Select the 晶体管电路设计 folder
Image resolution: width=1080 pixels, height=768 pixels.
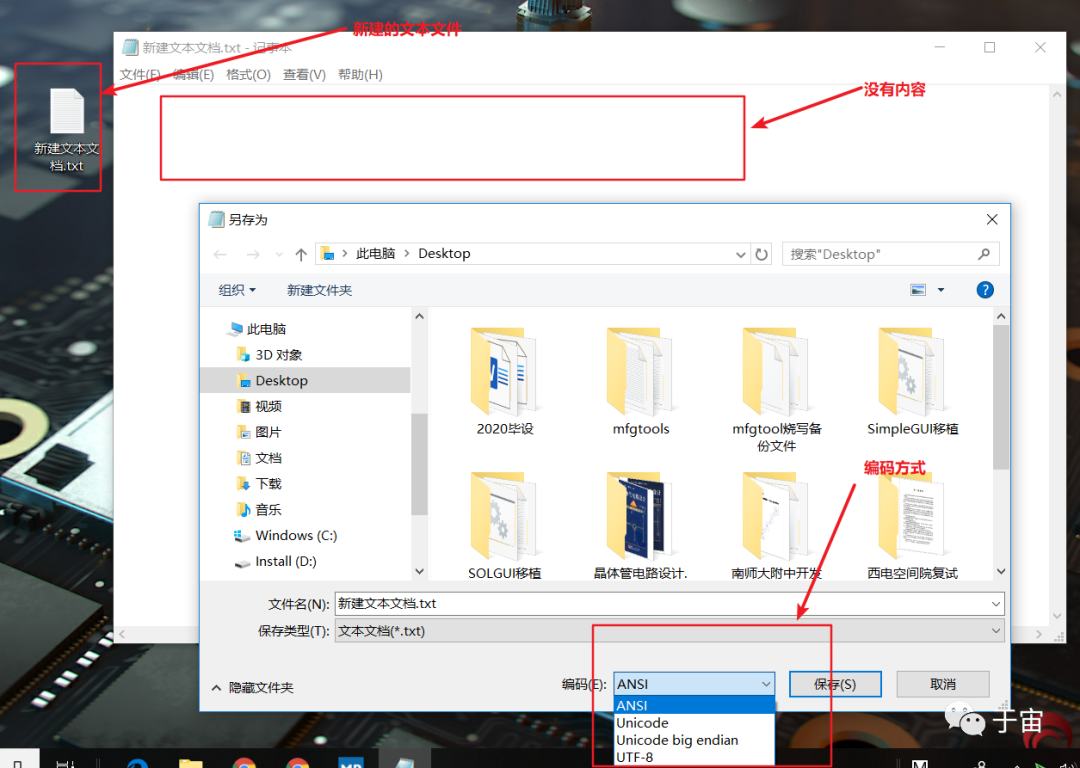[x=641, y=525]
